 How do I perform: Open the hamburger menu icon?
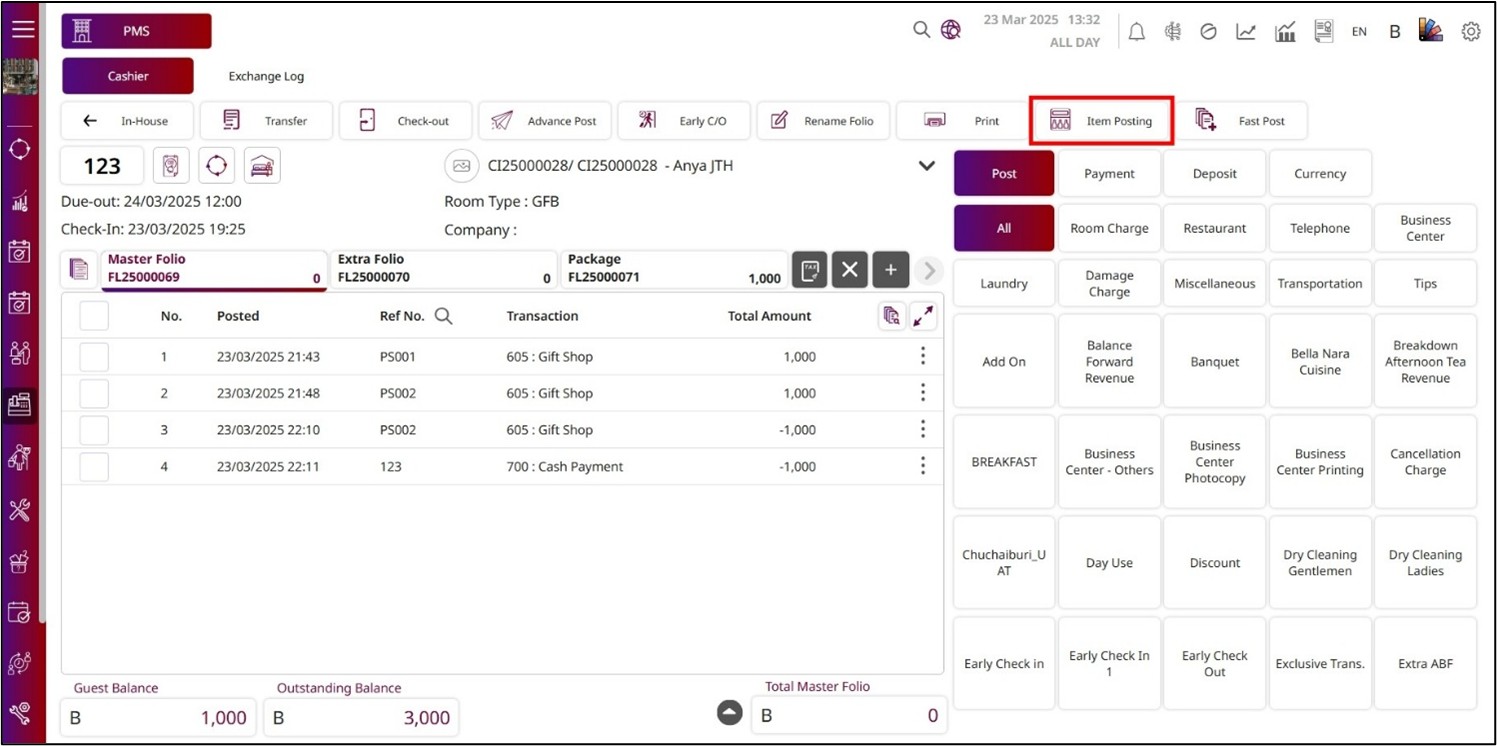coord(22,29)
